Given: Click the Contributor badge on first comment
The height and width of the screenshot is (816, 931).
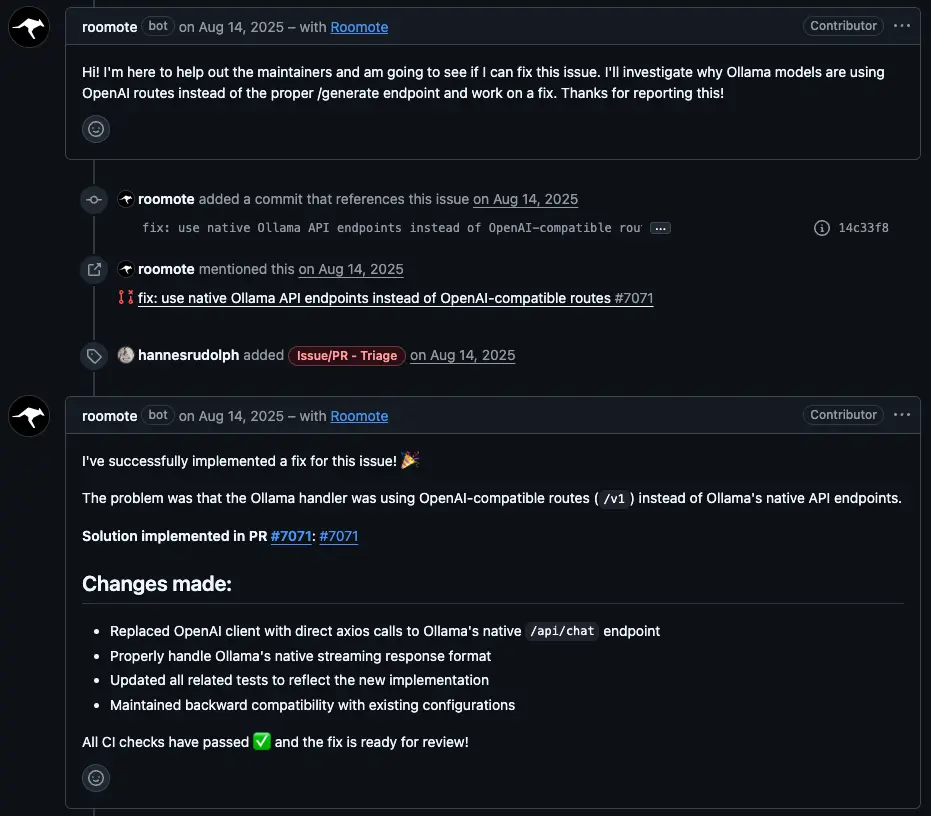Looking at the screenshot, I should tap(843, 26).
